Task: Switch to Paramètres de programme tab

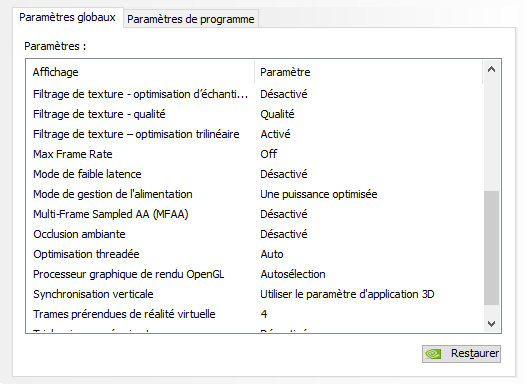Action: (x=191, y=19)
